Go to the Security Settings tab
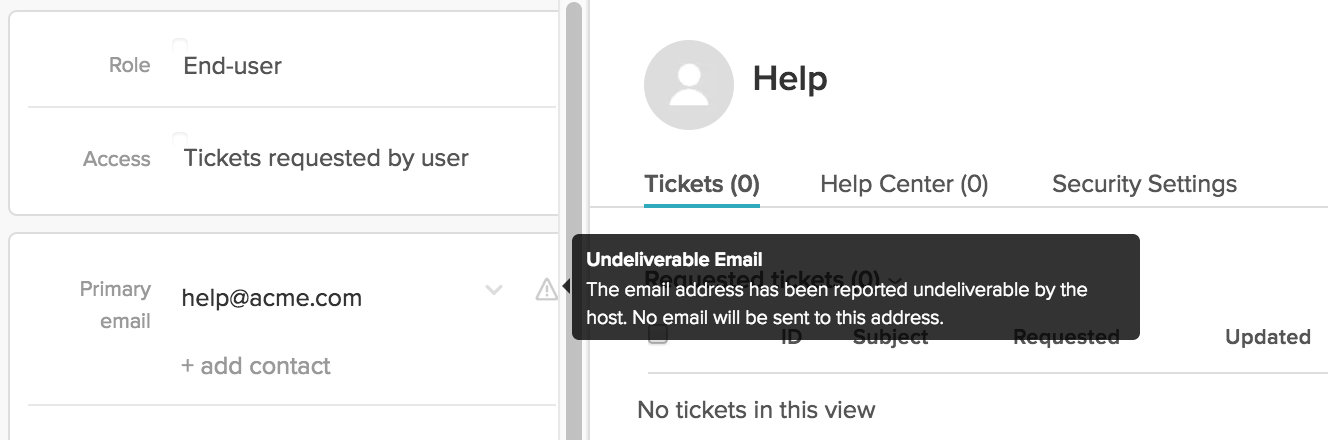 1144,184
